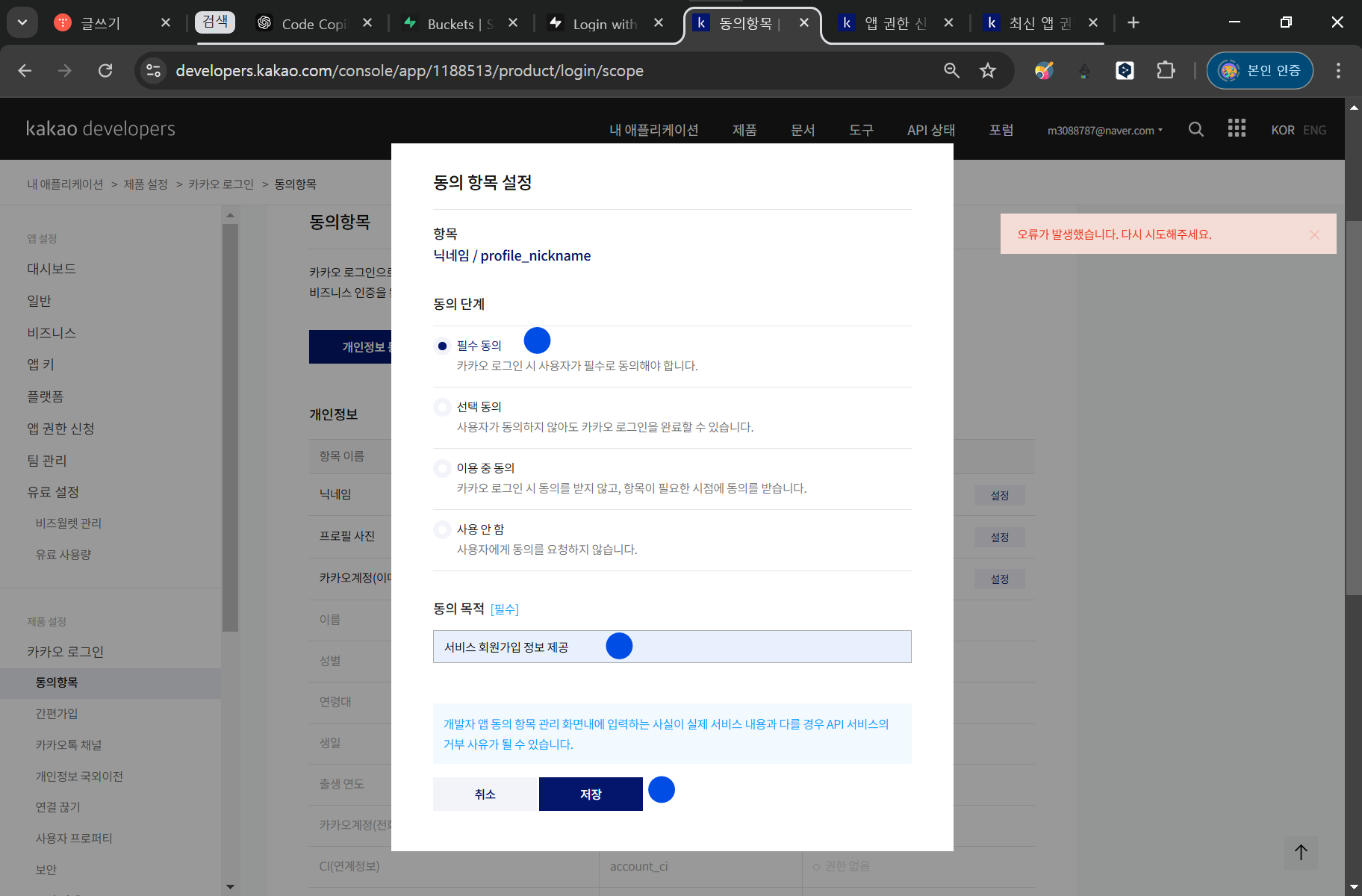
Task: Open 대시보드 in the sidebar
Action: (52, 269)
